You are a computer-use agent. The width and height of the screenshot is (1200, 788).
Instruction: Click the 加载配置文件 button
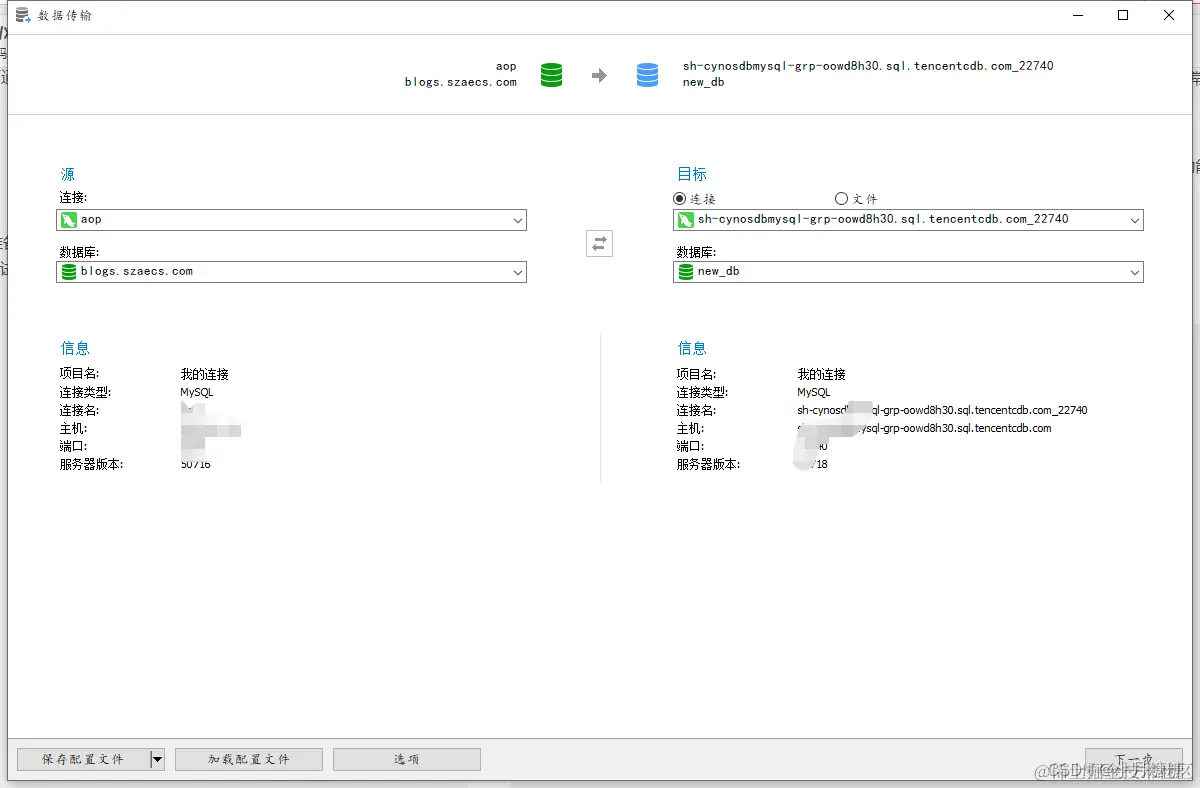pos(248,759)
